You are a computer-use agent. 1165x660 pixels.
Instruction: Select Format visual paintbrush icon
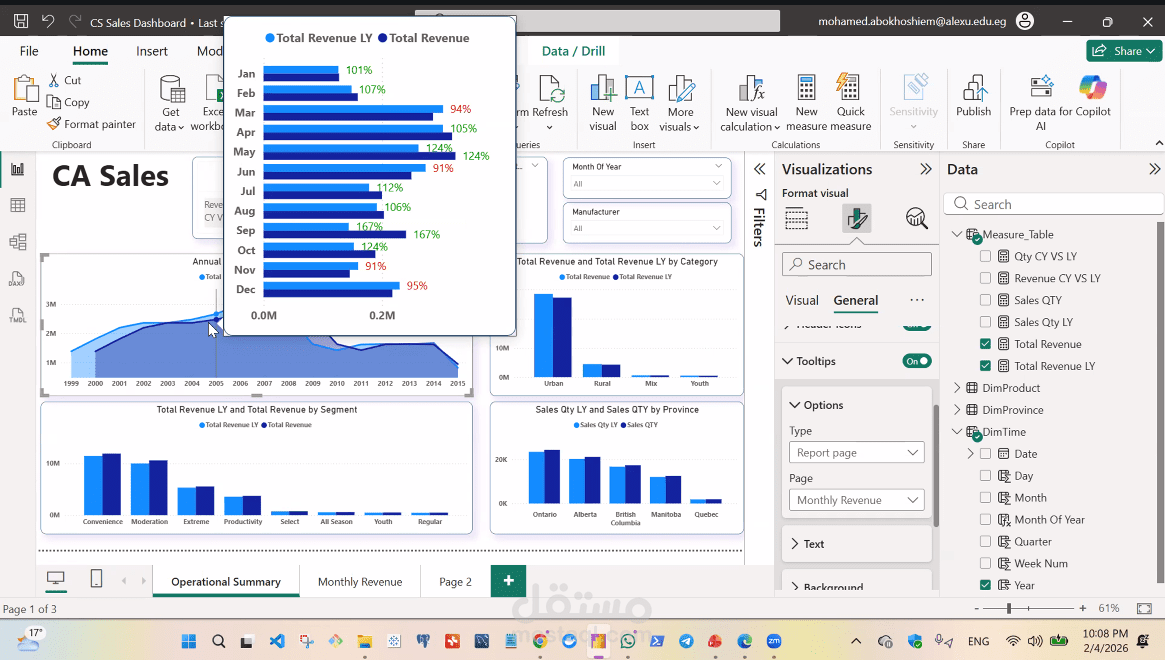pos(857,219)
